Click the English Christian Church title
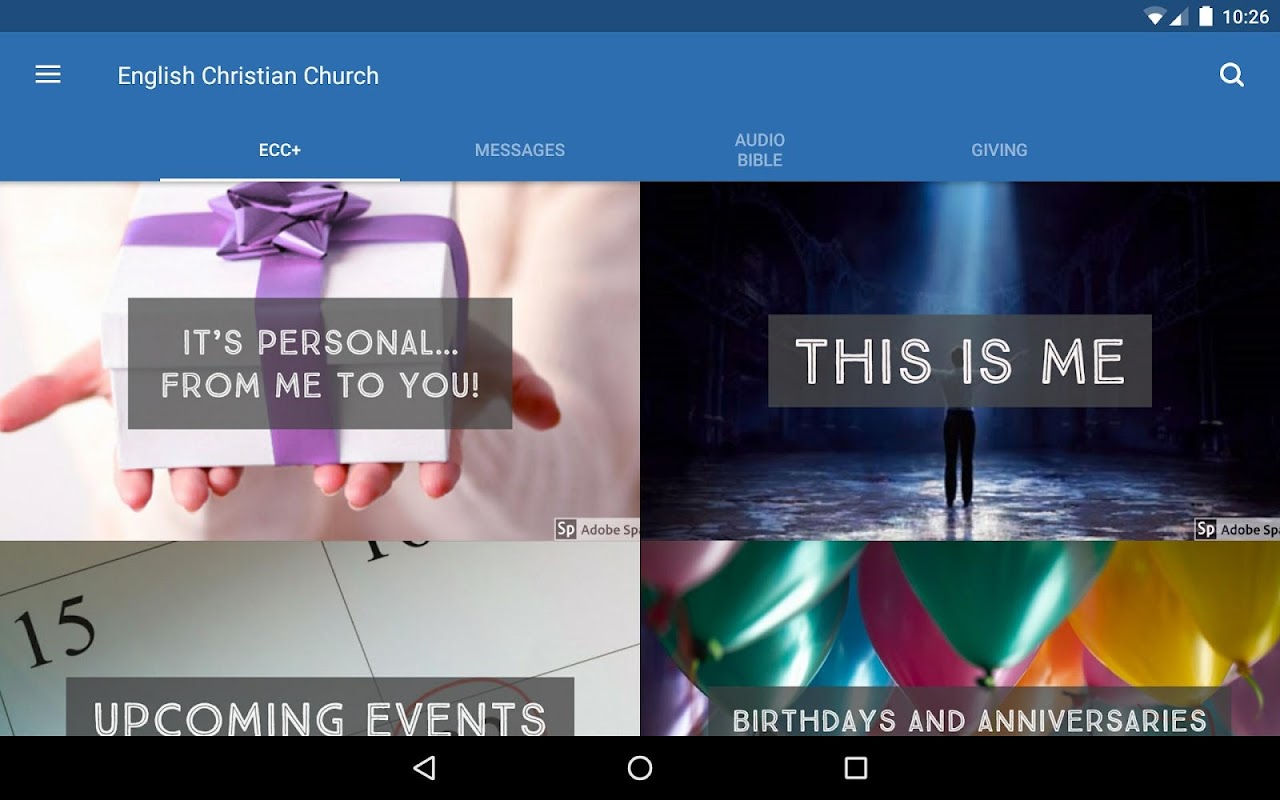The width and height of the screenshot is (1280, 800). click(x=248, y=76)
